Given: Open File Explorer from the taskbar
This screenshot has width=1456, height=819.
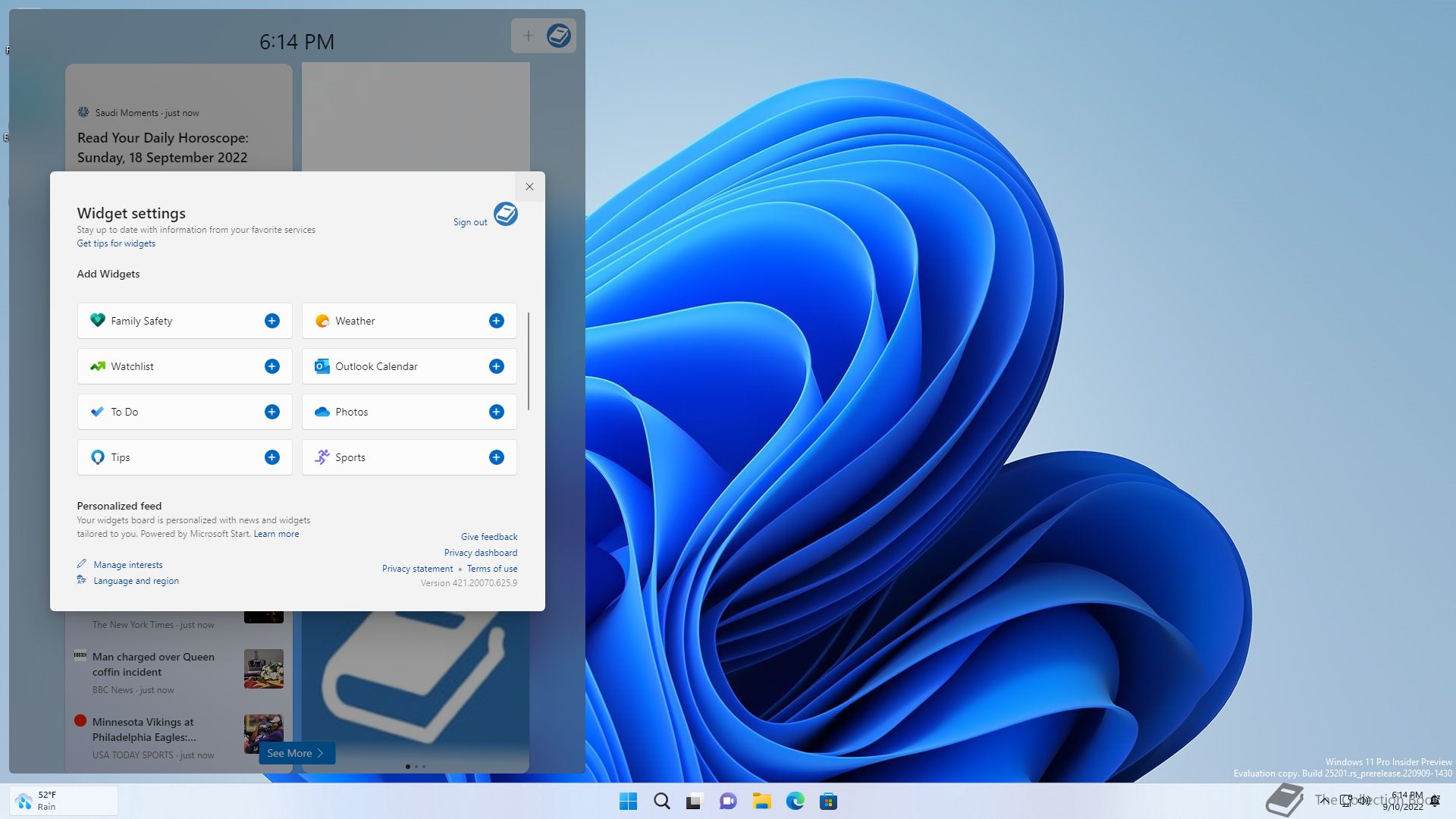Looking at the screenshot, I should pyautogui.click(x=761, y=801).
